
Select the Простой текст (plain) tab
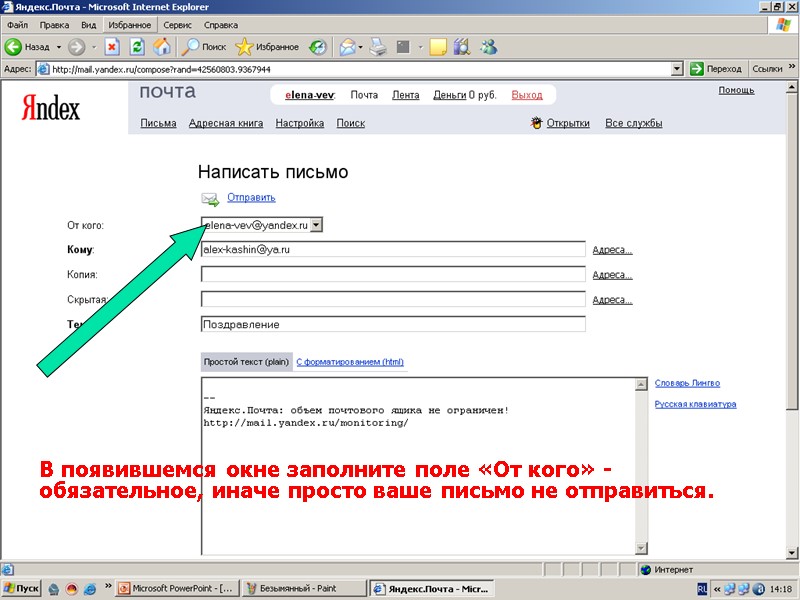(x=246, y=362)
